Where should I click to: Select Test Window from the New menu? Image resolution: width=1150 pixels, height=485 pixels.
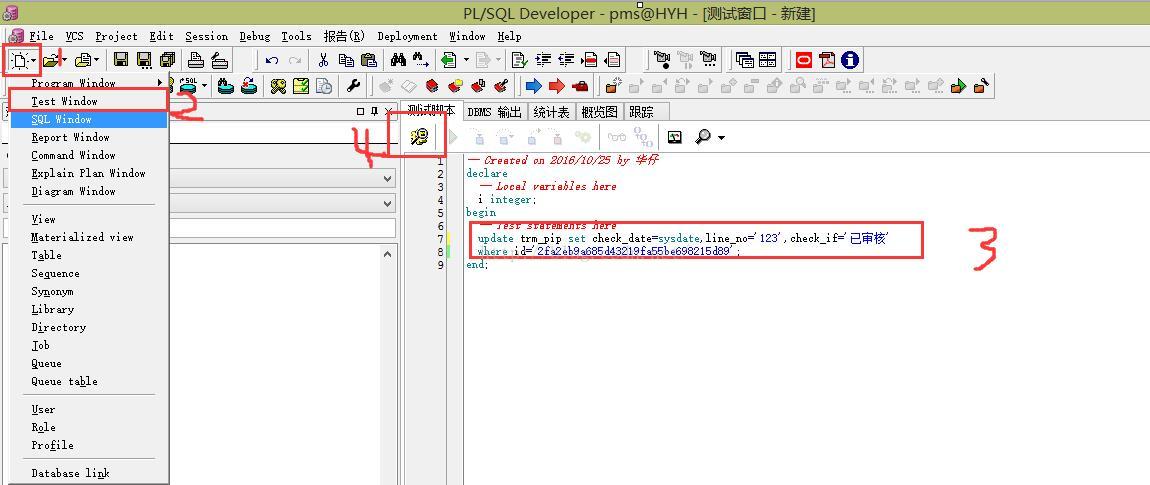tap(89, 101)
